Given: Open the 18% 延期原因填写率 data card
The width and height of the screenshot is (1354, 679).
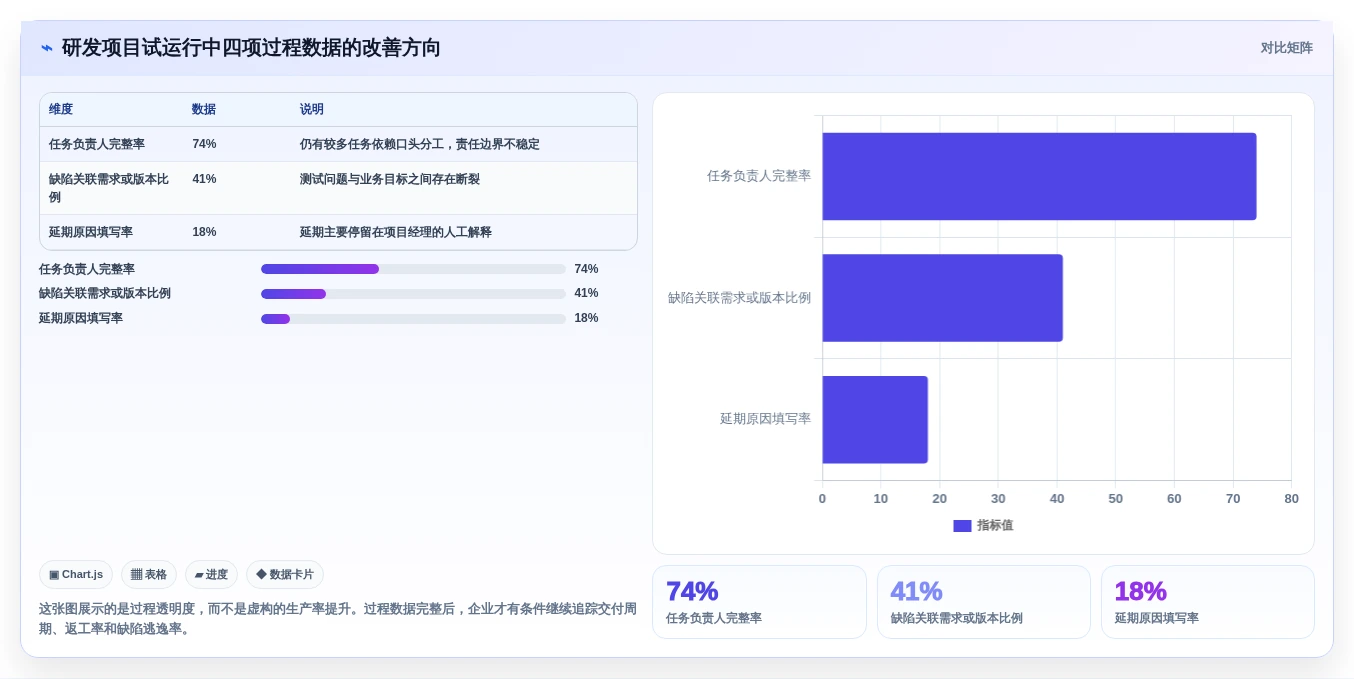Looking at the screenshot, I should [1208, 602].
